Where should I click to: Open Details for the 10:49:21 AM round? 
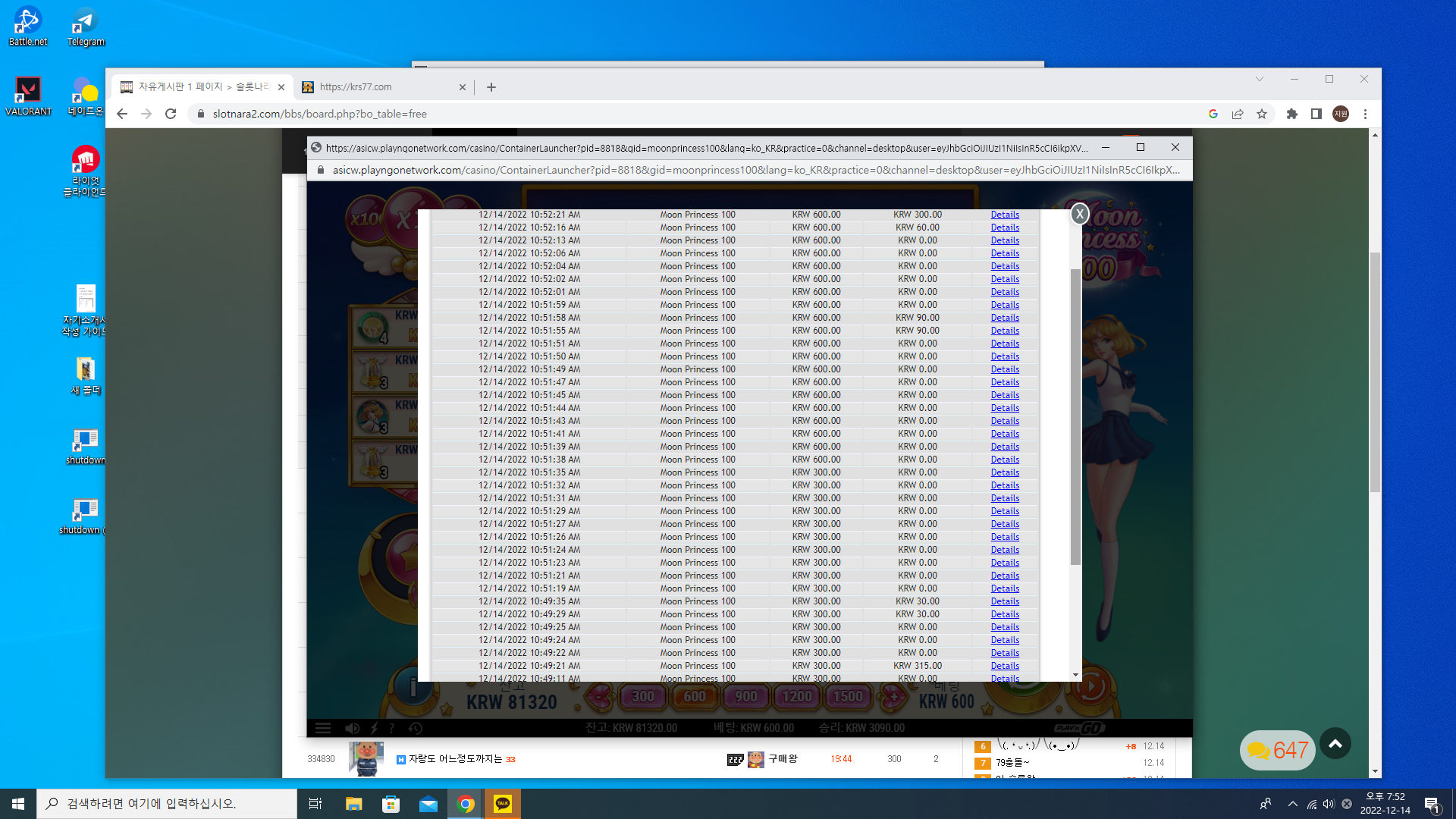1005,666
